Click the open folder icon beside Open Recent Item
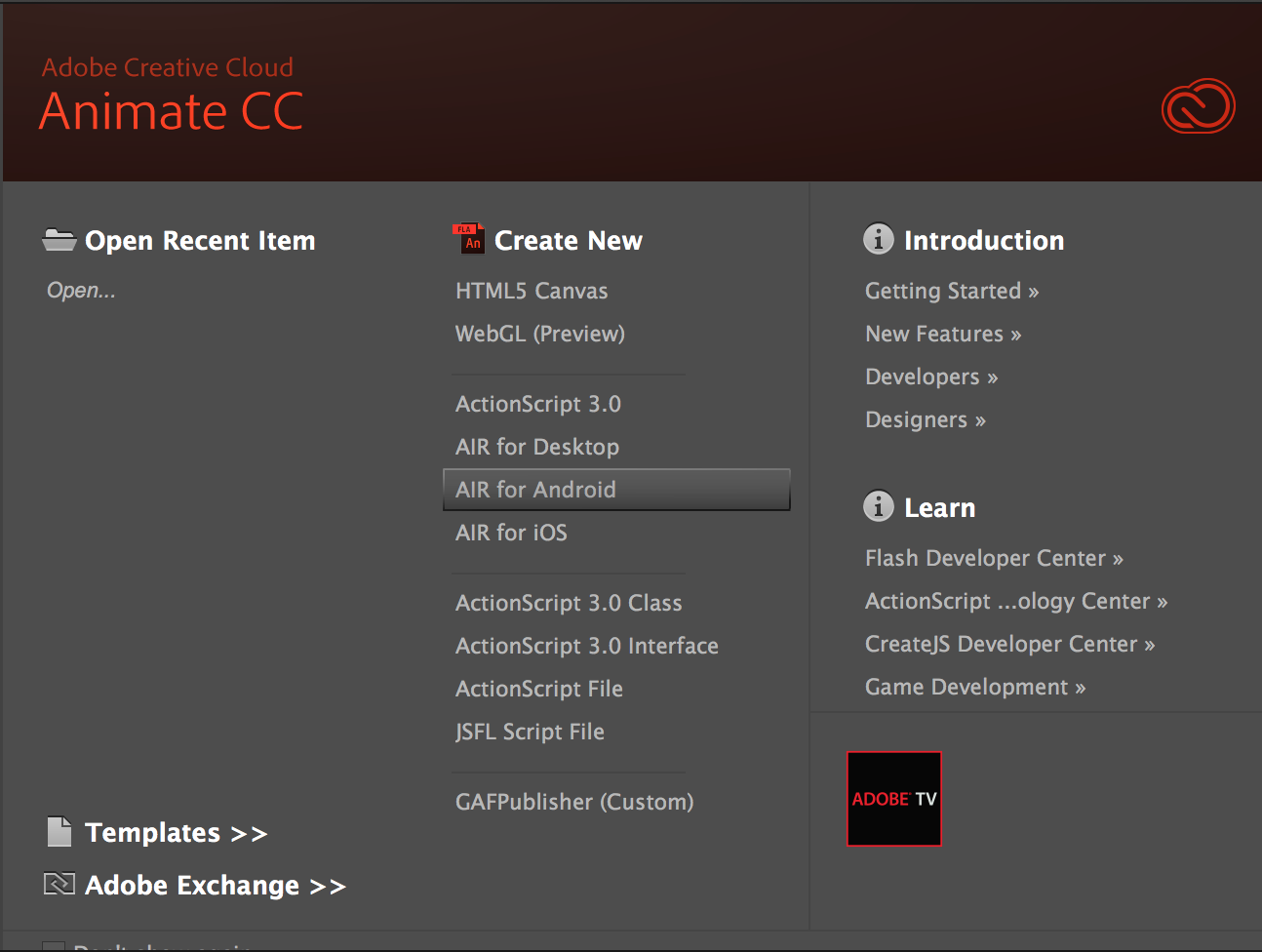 (59, 239)
